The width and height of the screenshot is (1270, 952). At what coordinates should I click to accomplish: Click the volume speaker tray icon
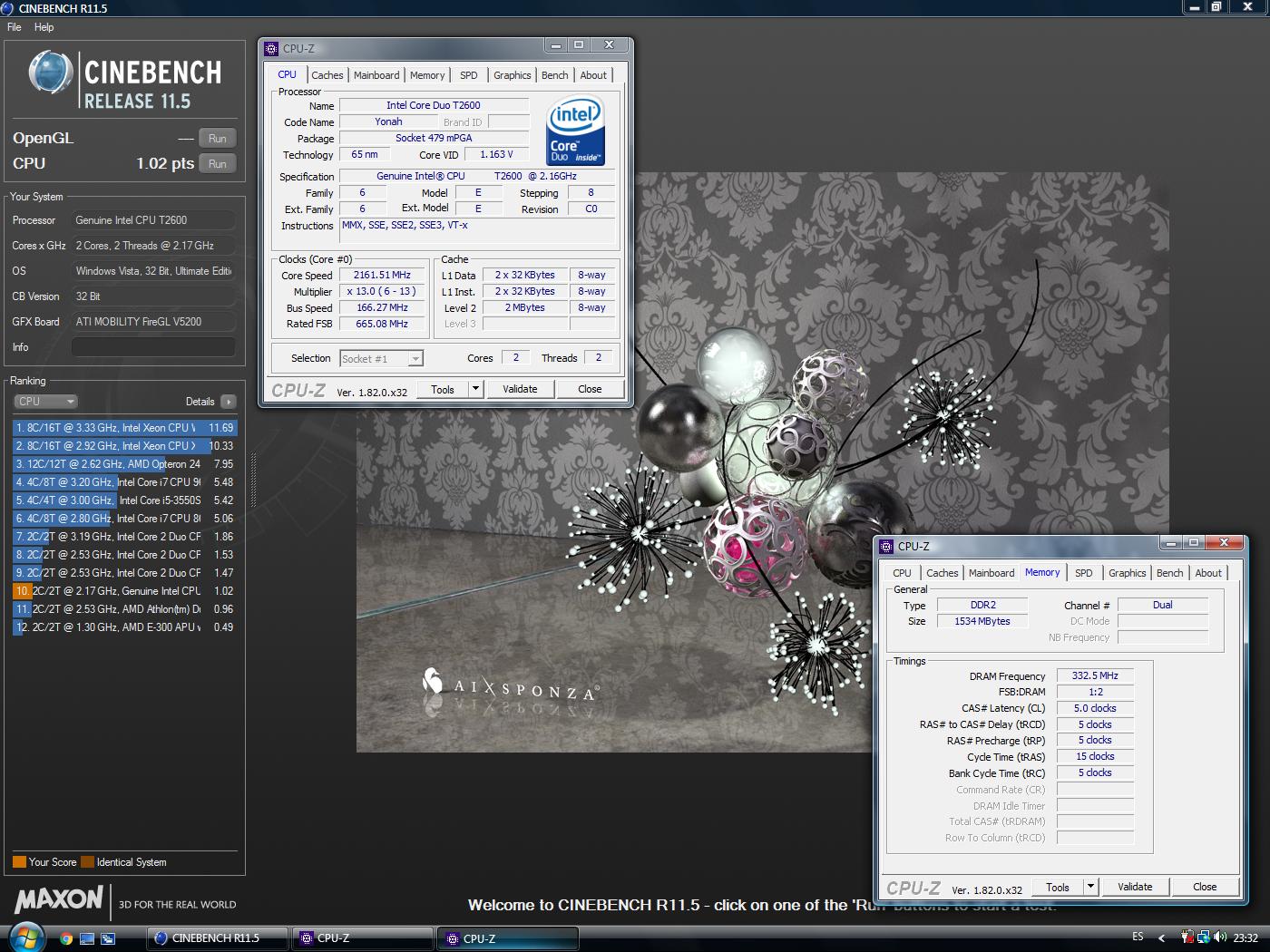point(1219,937)
